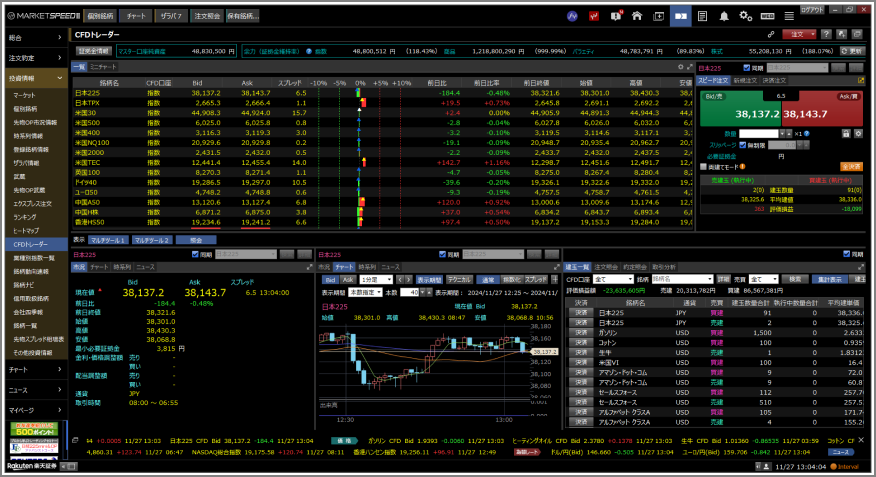Click the blue help icon next to ×1
The height and width of the screenshot is (477, 876).
[x=807, y=134]
